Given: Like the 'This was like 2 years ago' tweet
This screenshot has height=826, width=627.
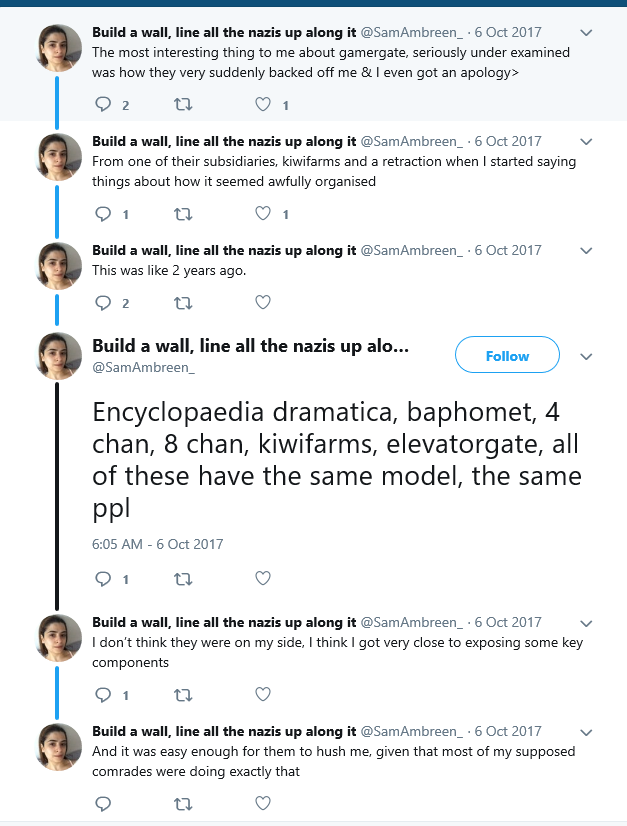Looking at the screenshot, I should tap(263, 302).
